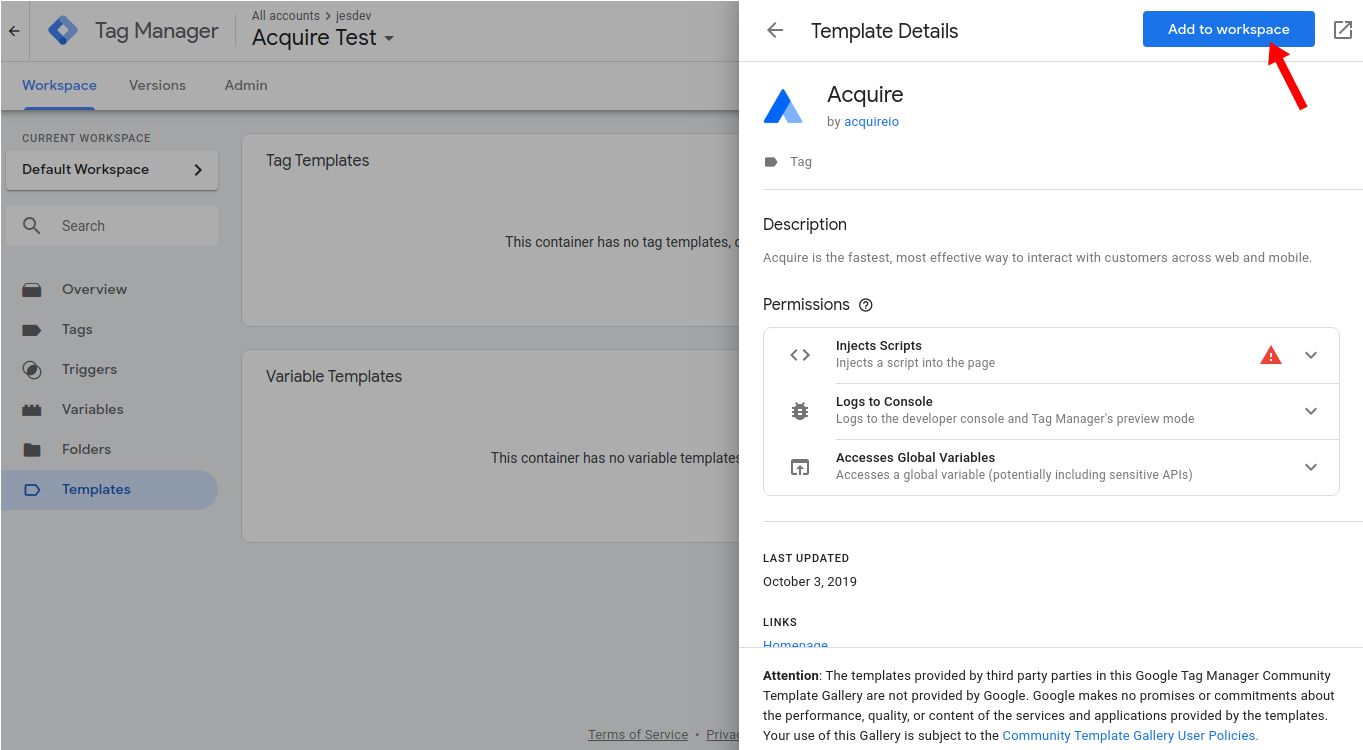Open the Permissions help icon

(866, 305)
